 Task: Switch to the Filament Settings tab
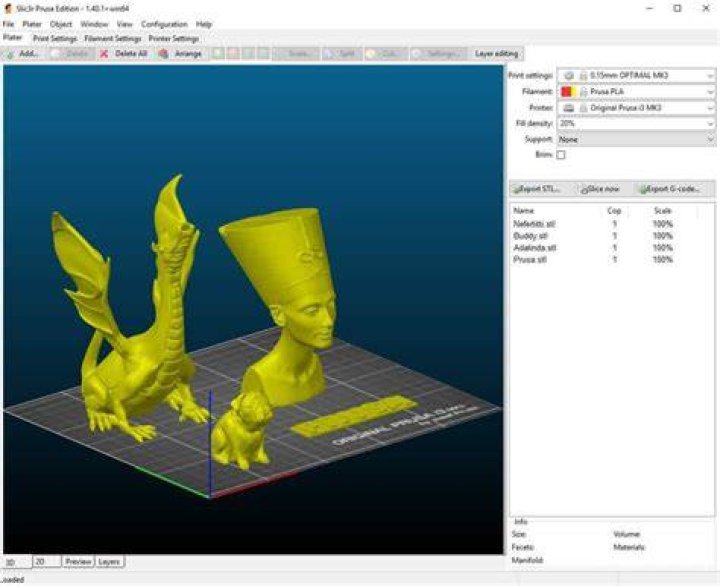point(112,39)
